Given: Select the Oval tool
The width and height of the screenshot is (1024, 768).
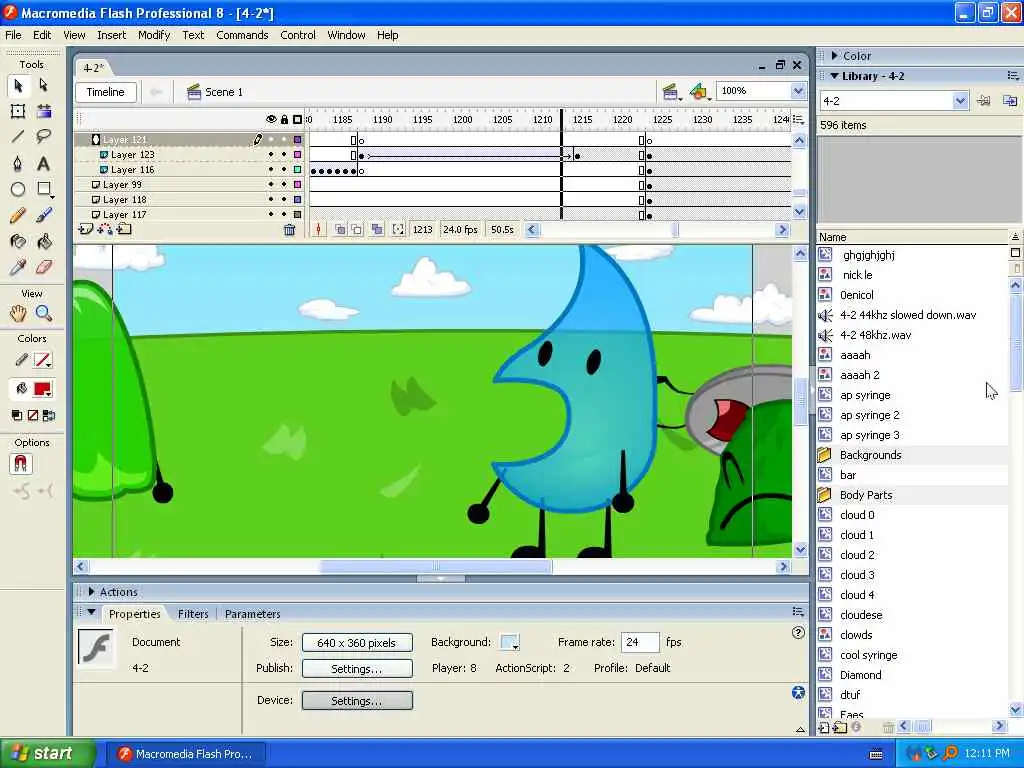Looking at the screenshot, I should point(18,189).
